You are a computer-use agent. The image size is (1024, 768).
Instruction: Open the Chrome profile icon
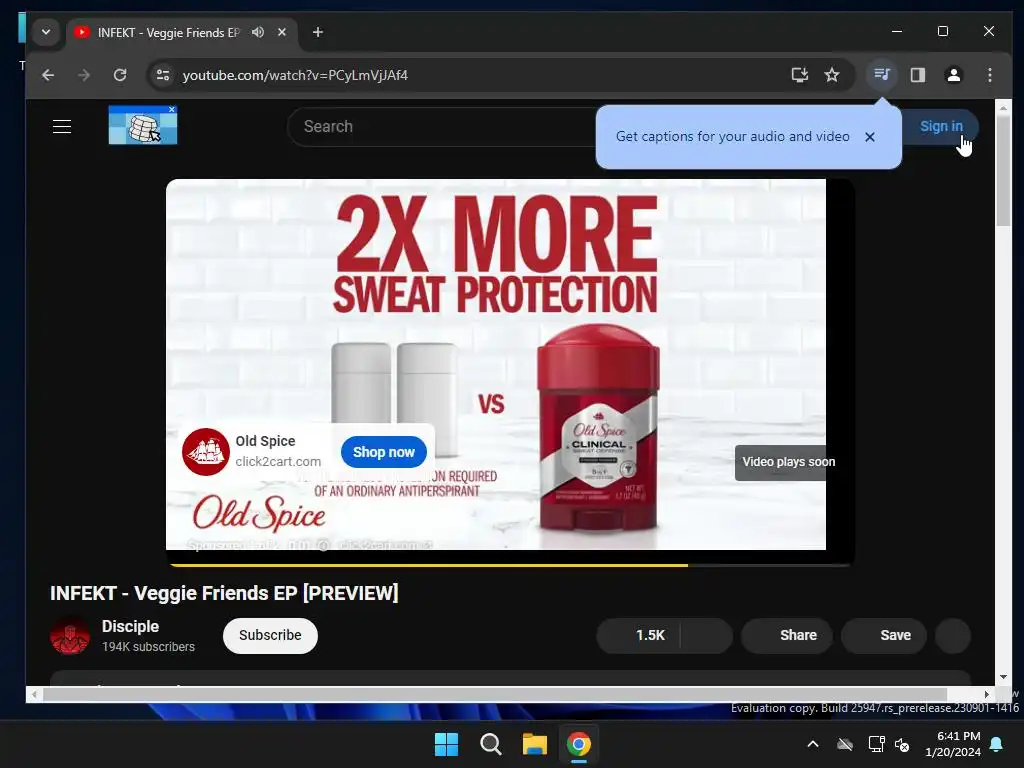pos(953,75)
